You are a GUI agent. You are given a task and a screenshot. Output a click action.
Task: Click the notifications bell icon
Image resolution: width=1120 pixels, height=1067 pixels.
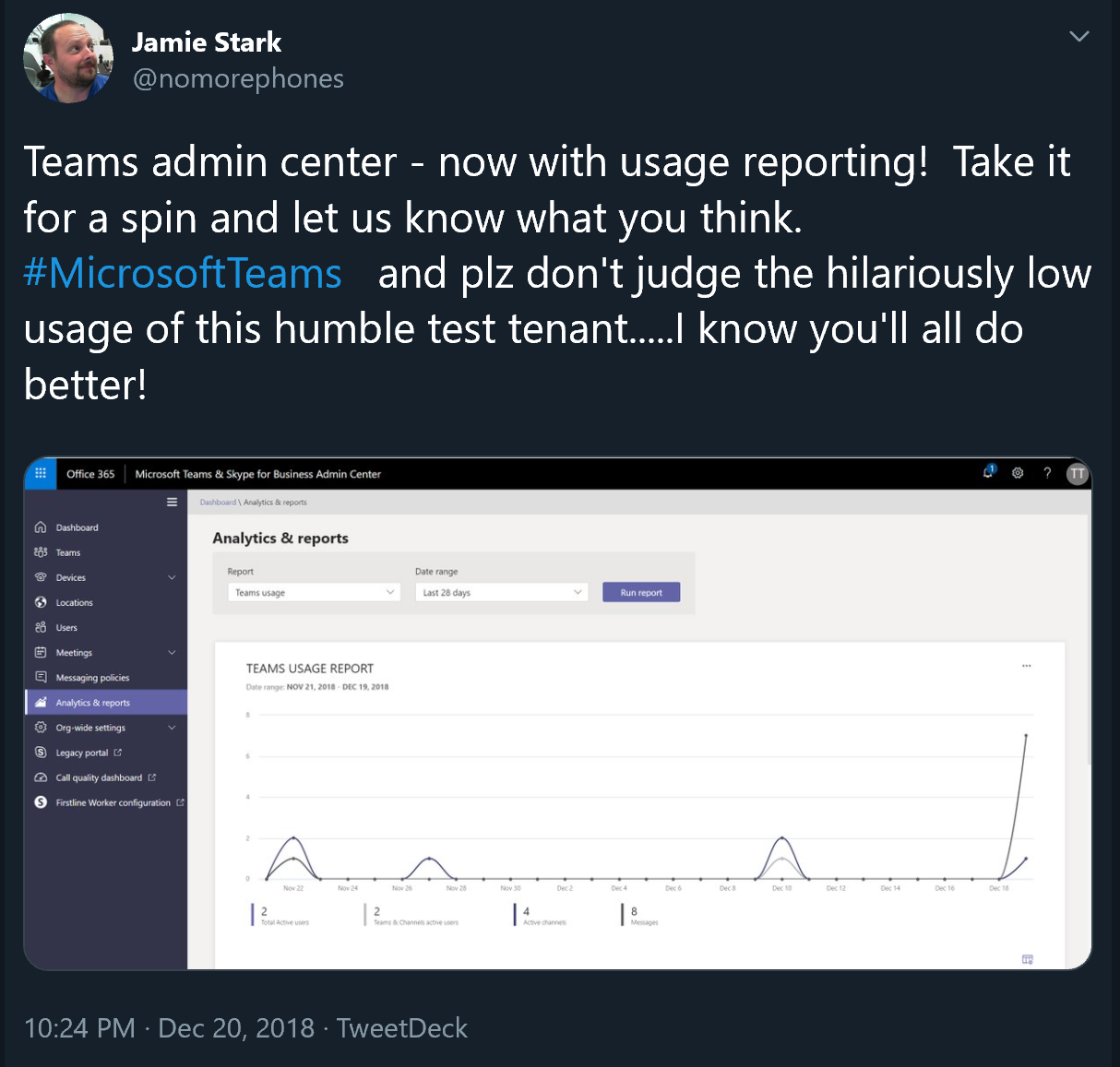tap(988, 472)
